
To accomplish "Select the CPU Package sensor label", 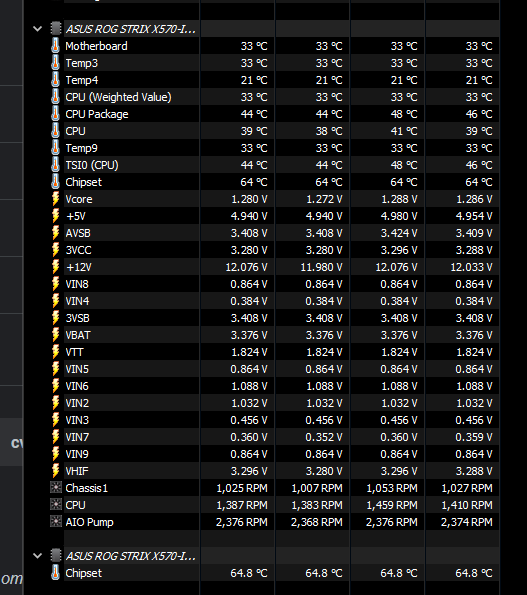I will 97,114.
